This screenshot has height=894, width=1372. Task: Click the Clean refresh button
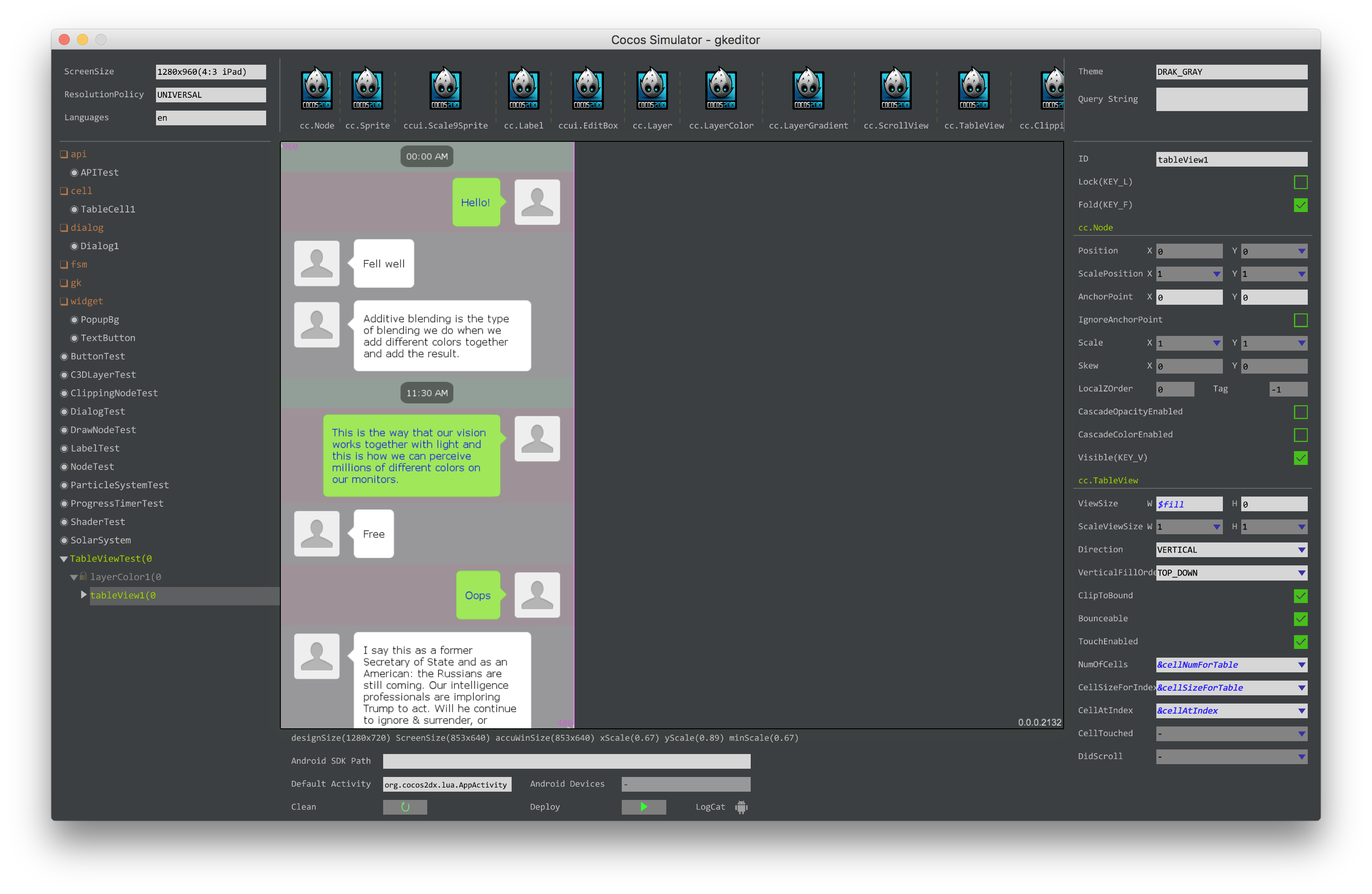405,807
